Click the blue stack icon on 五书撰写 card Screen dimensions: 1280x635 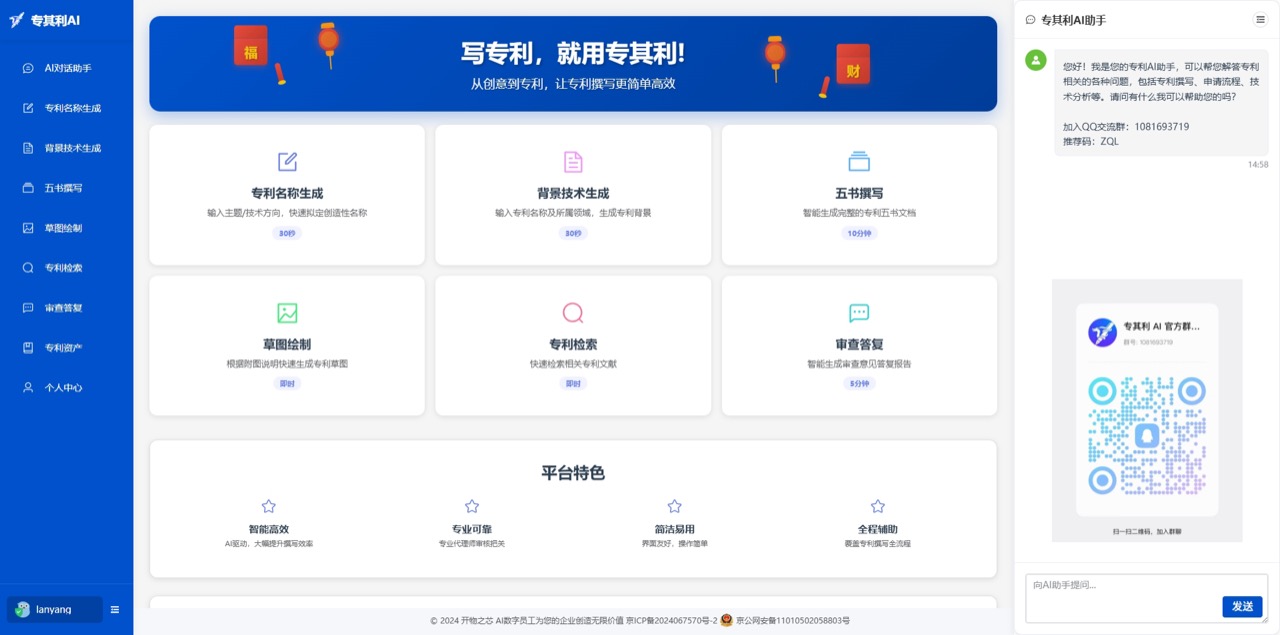click(x=859, y=162)
